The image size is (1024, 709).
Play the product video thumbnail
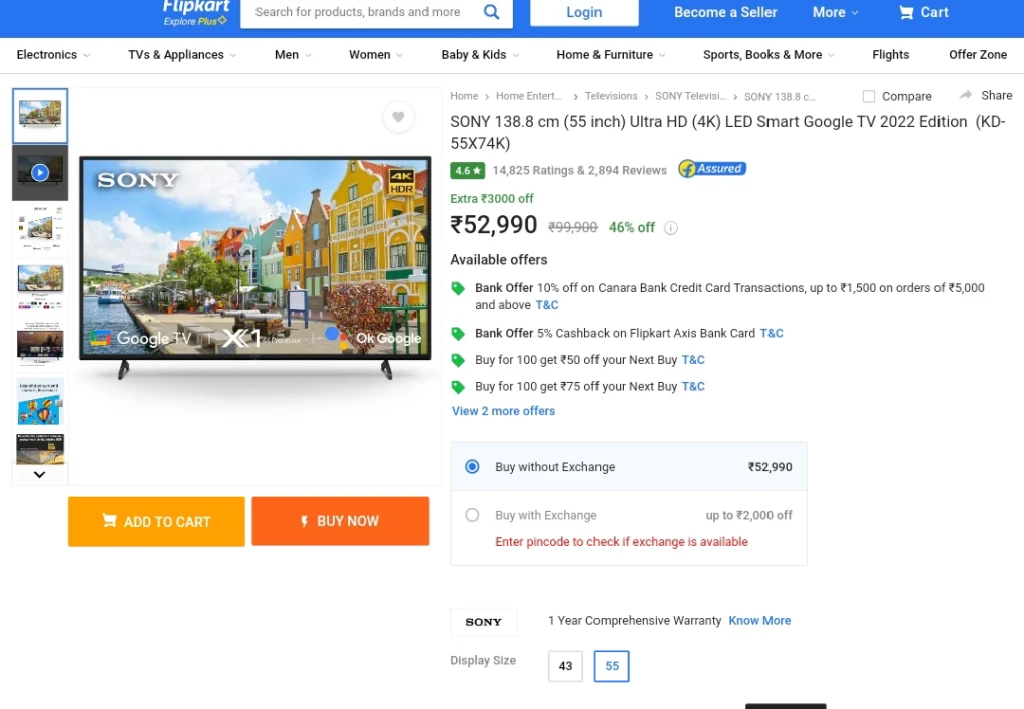click(40, 172)
